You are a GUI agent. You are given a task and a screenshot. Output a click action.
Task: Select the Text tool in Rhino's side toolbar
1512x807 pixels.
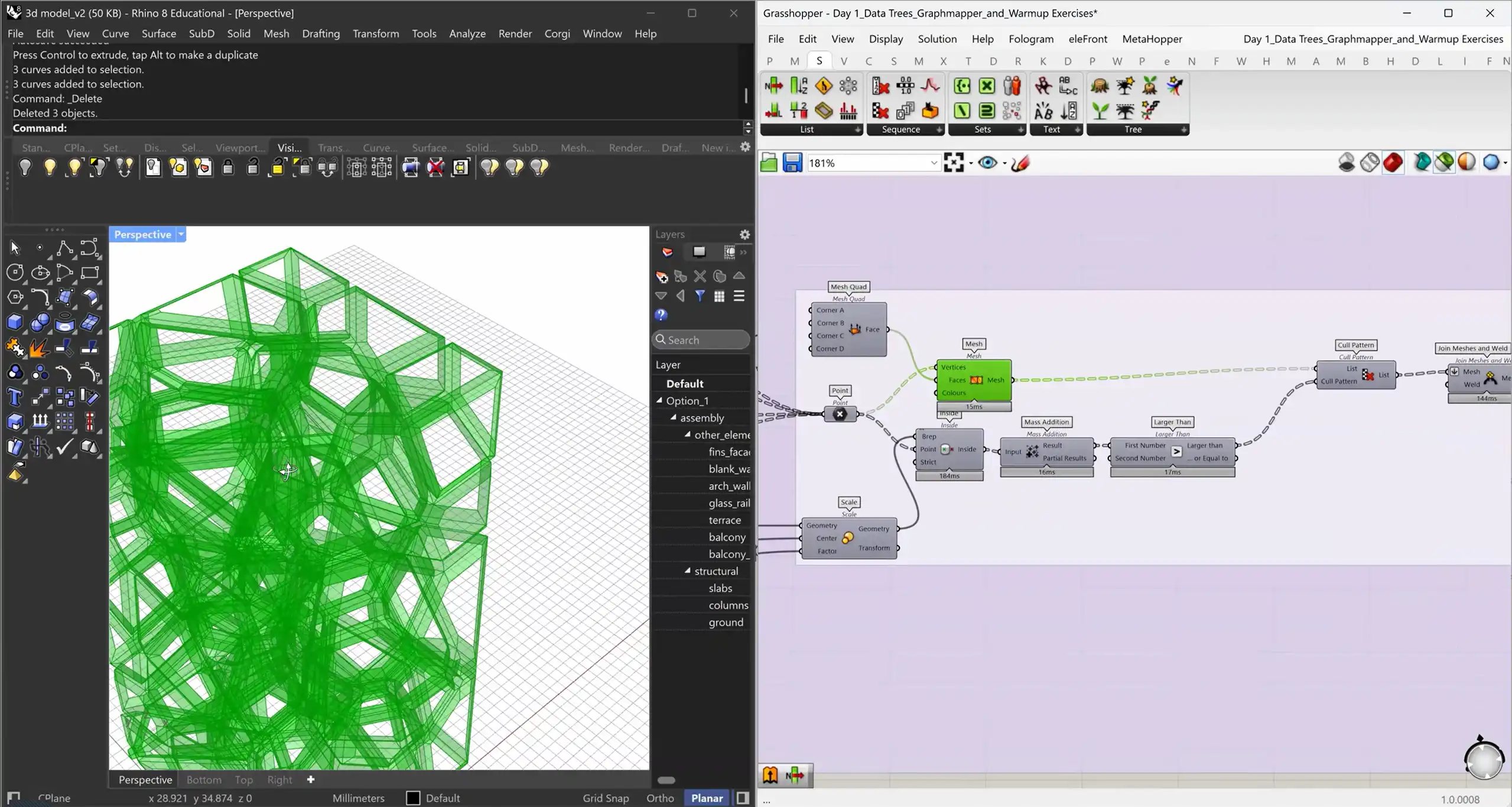point(15,397)
